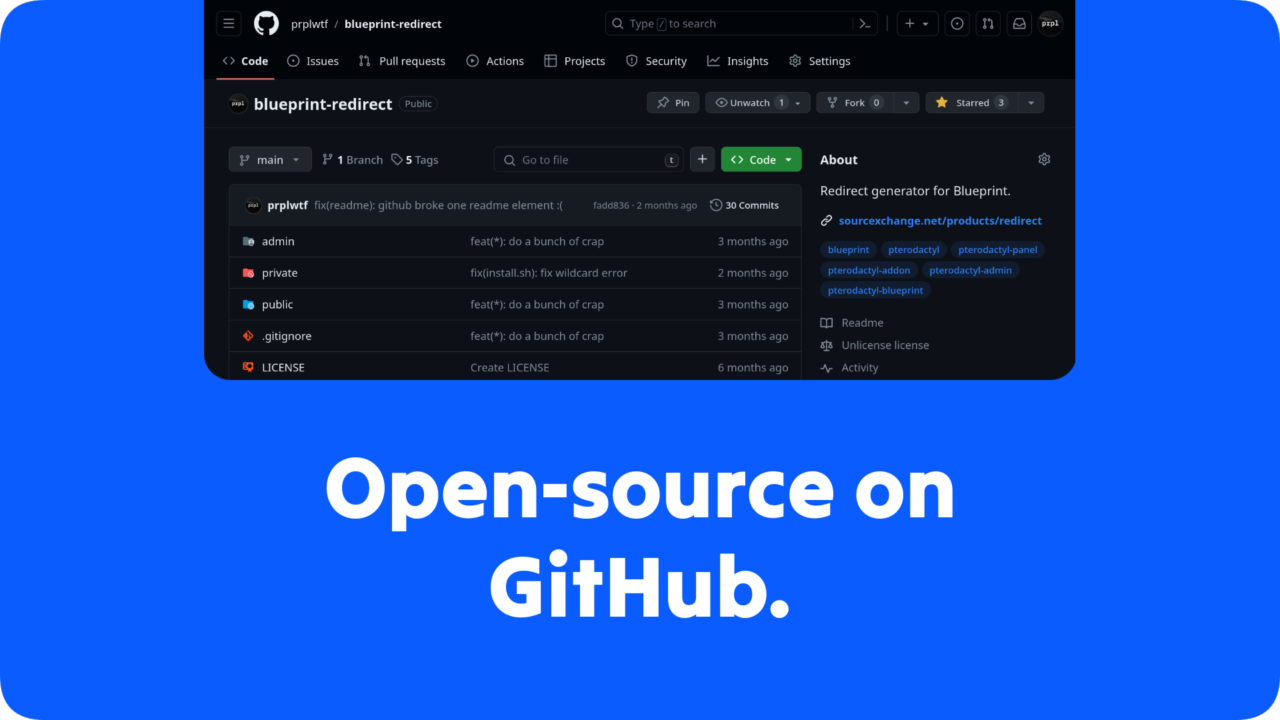Open the Security tab

click(x=656, y=61)
